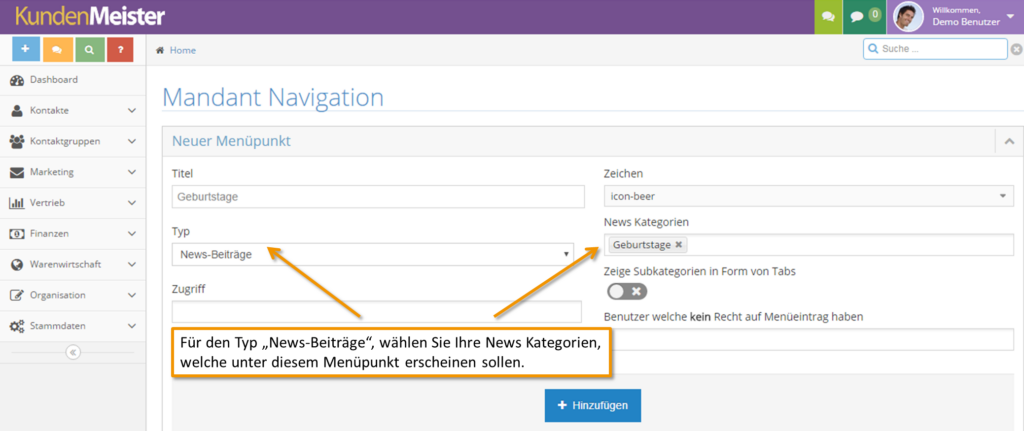The width and height of the screenshot is (1024, 431).
Task: Collapse the sidebar with the double-arrow button
Action: (73, 352)
